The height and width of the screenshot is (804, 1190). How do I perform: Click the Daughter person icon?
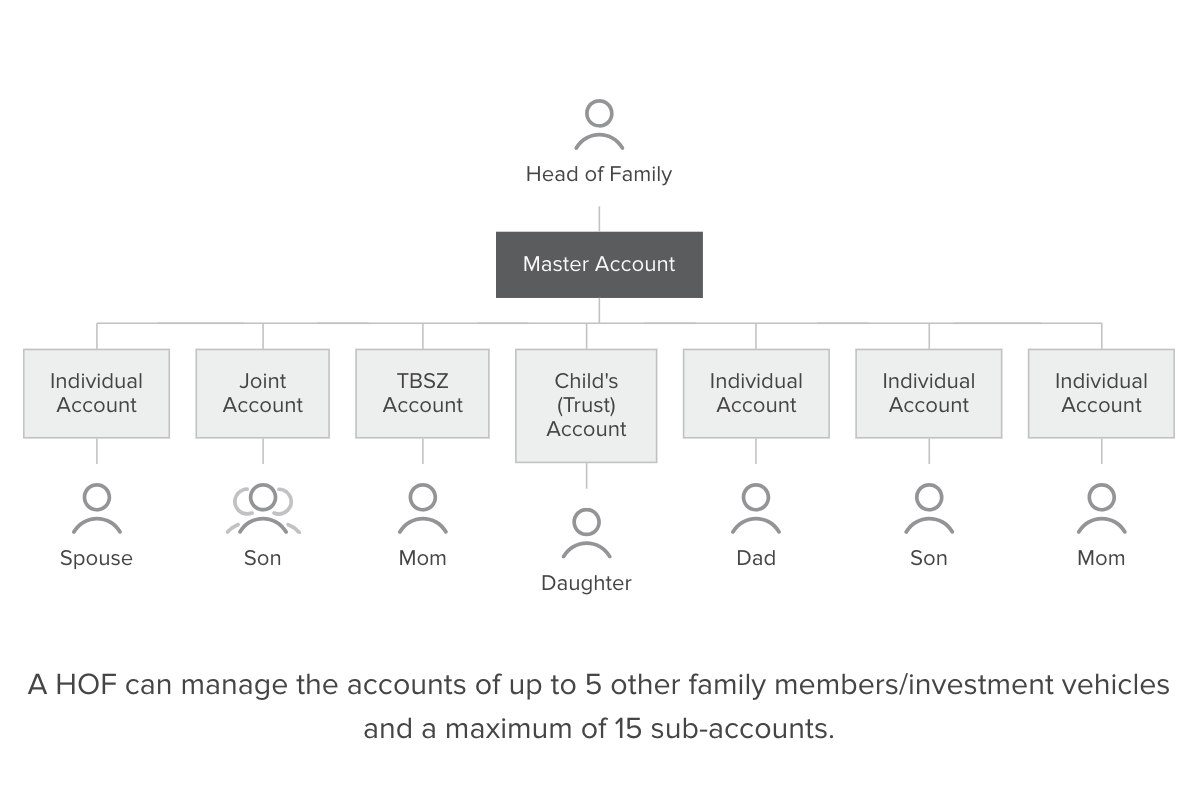586,534
